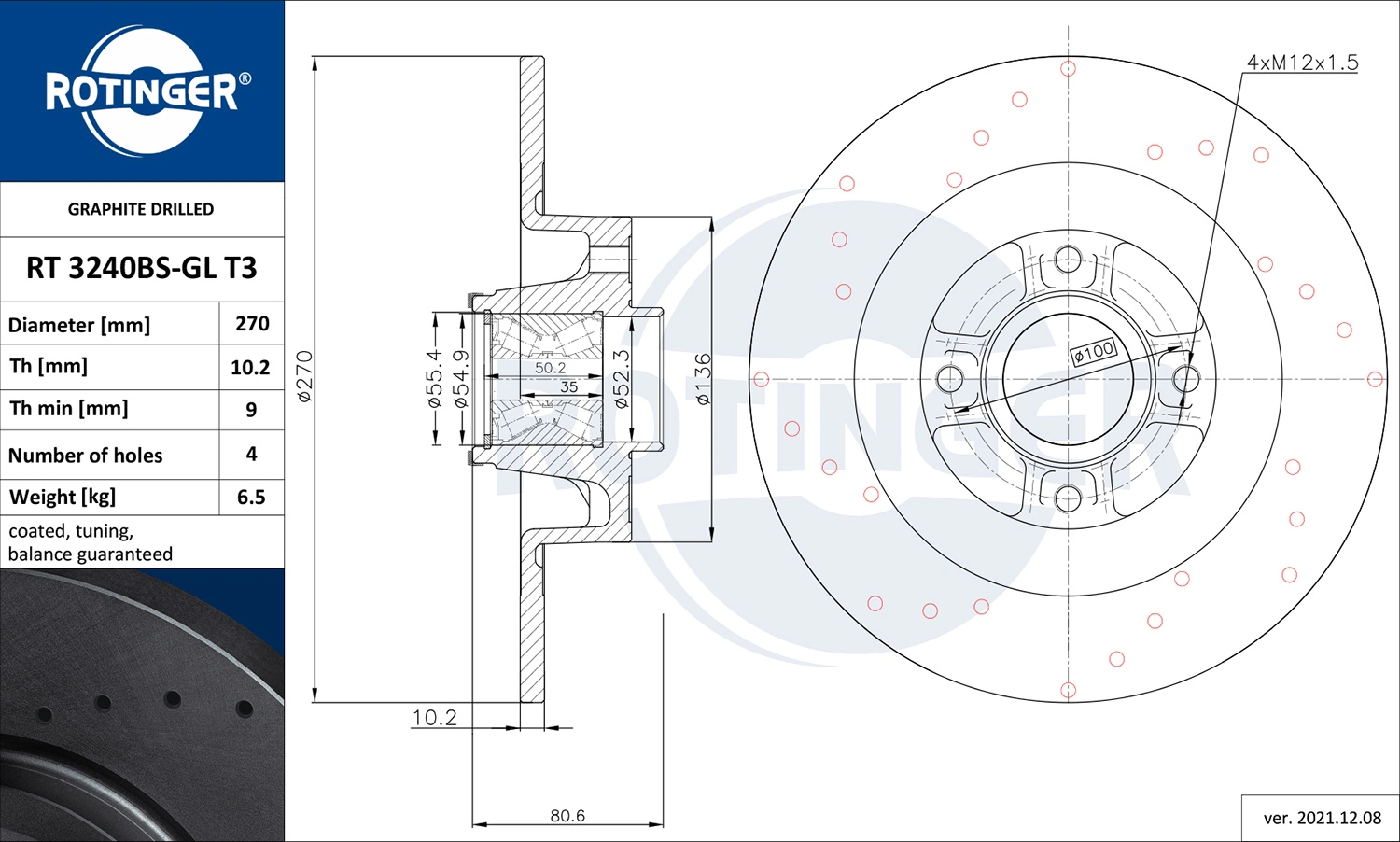Click the ROTINGER logo
Image resolution: width=1400 pixels, height=842 pixels.
[x=147, y=91]
